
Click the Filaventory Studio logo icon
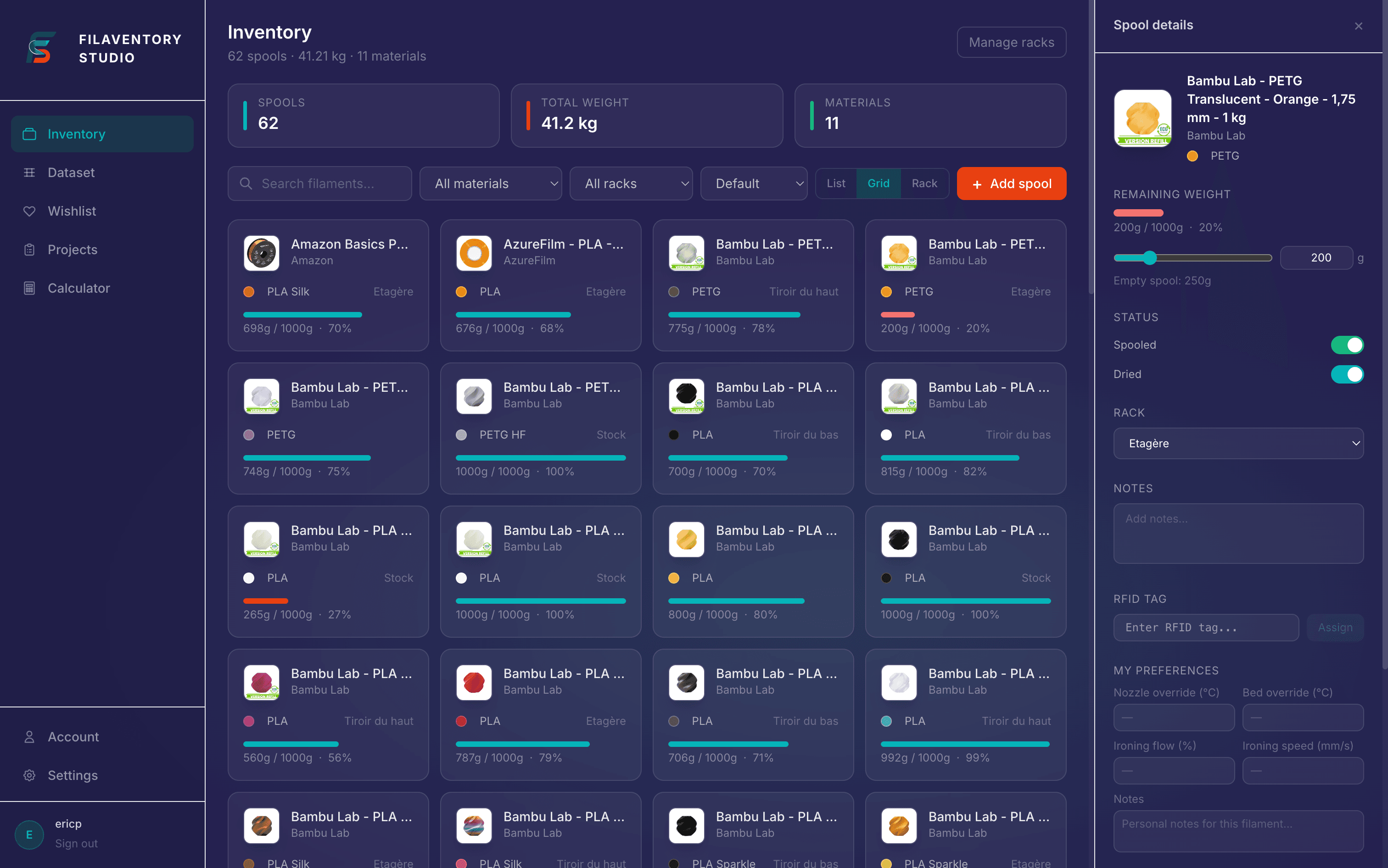click(41, 48)
